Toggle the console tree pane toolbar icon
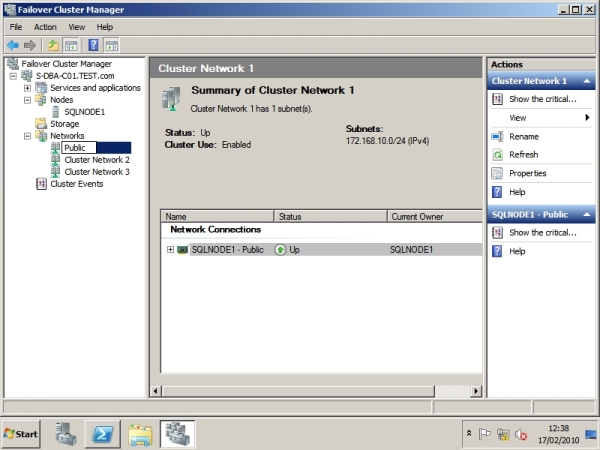The height and width of the screenshot is (450, 600). [71, 46]
